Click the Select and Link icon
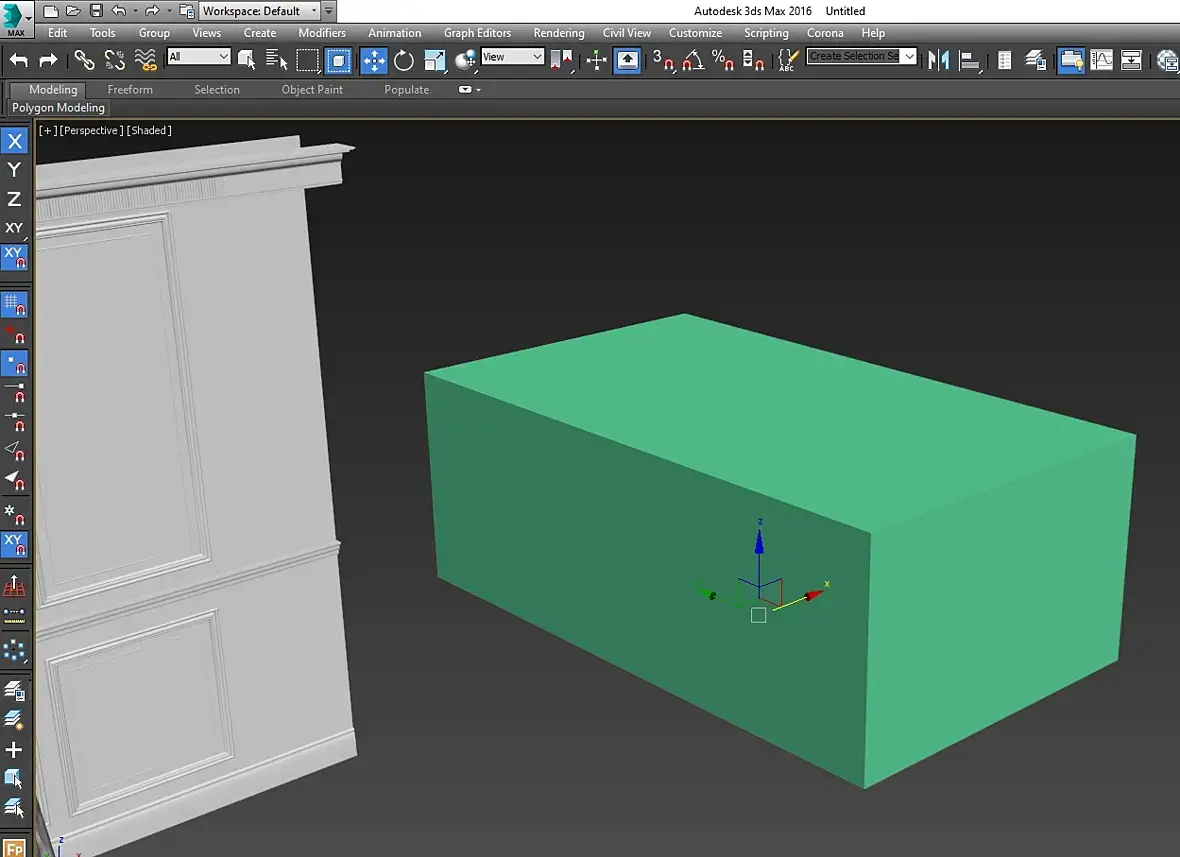 point(84,60)
